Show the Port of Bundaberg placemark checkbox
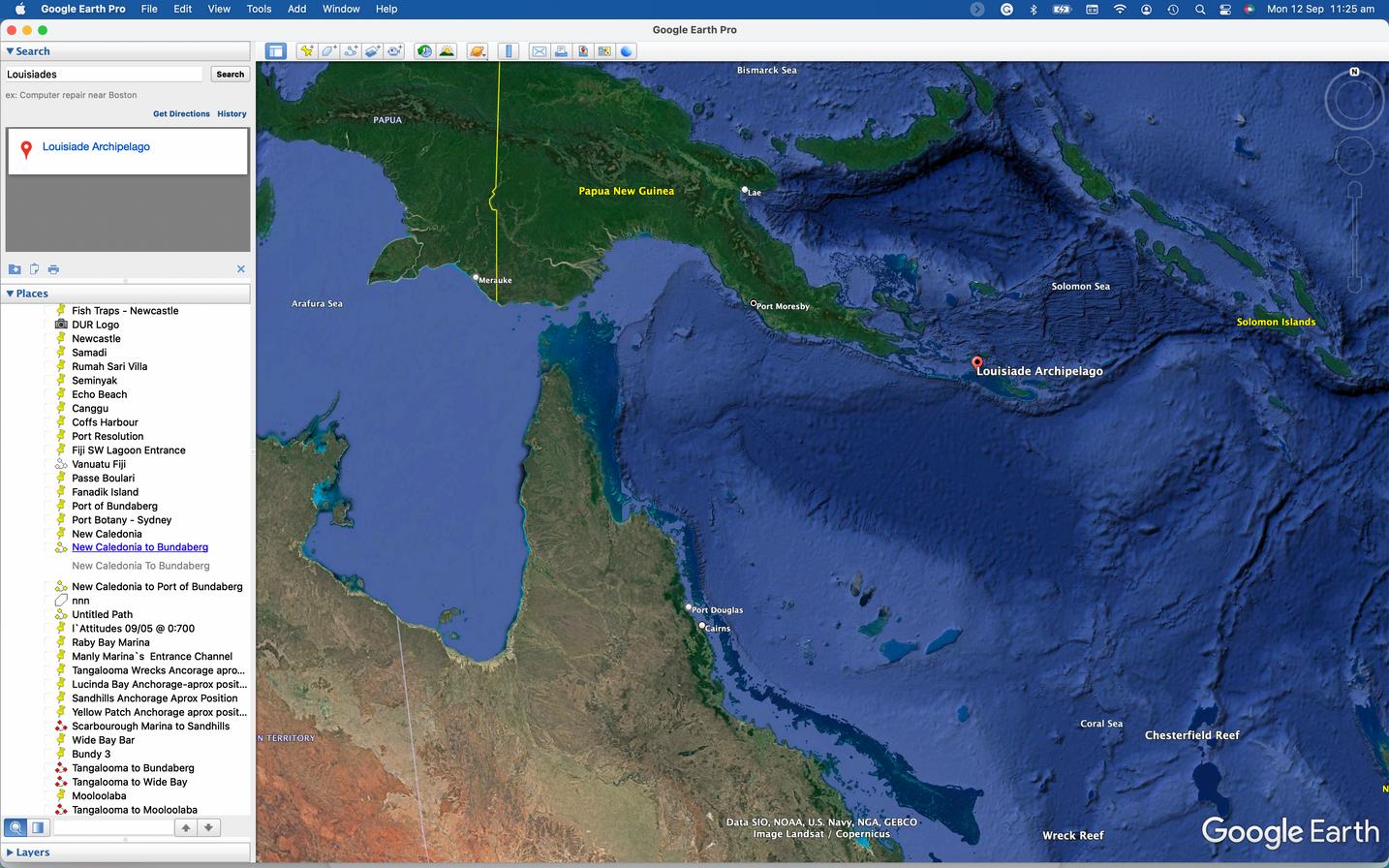 [x=49, y=506]
